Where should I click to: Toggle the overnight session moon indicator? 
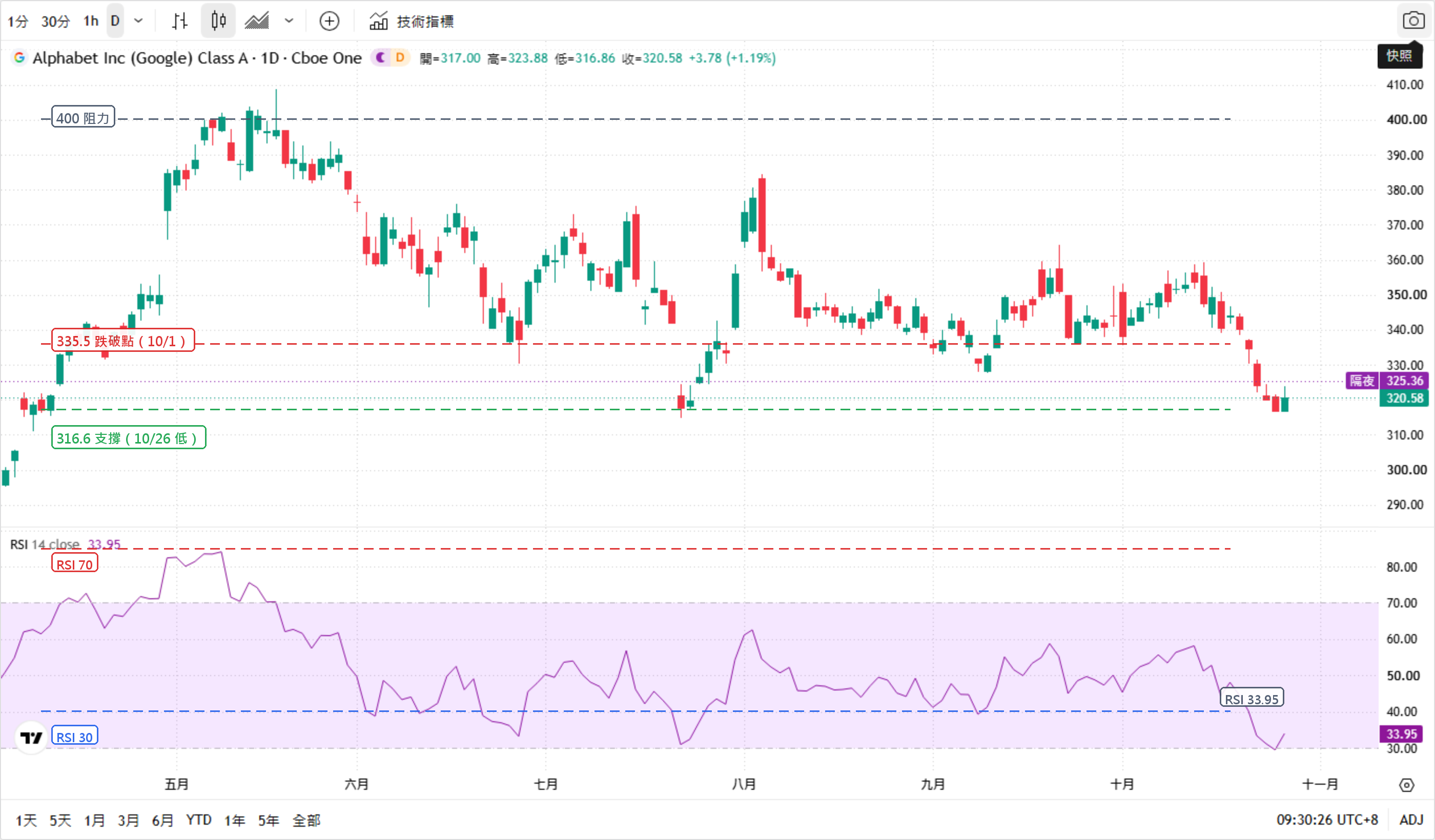pos(380,57)
